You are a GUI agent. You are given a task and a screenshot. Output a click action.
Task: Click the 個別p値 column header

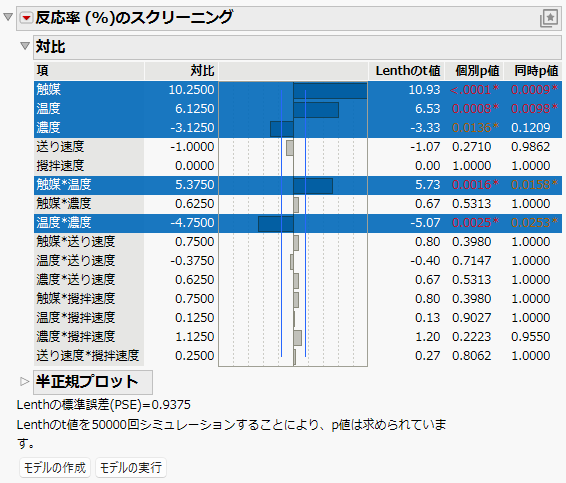(474, 71)
